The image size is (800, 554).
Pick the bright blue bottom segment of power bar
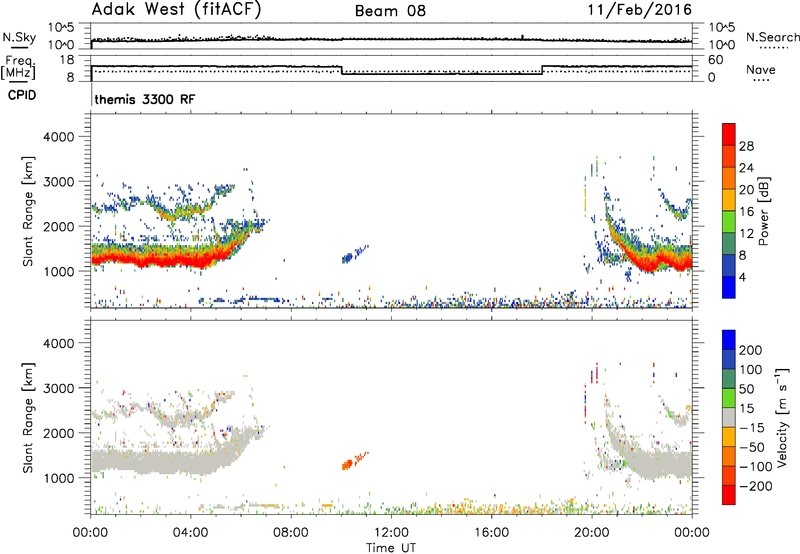click(729, 287)
